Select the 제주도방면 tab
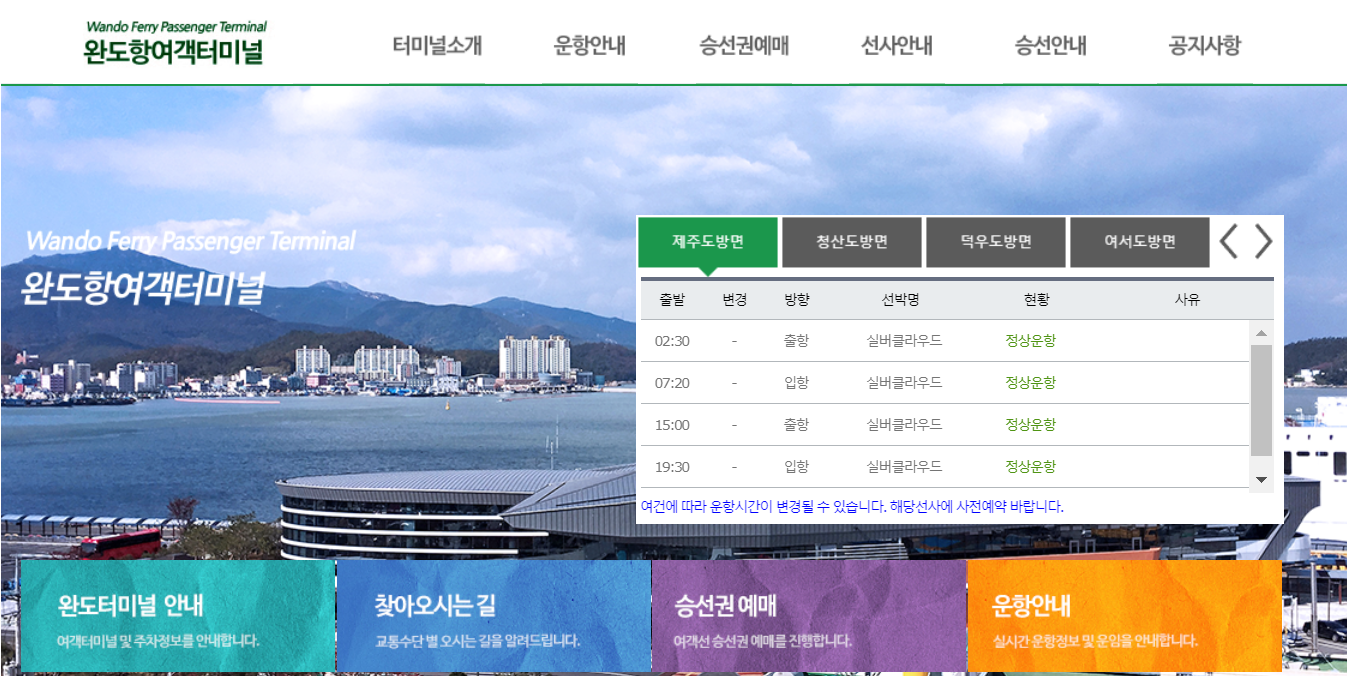Screen dimensions: 1348x677 [x=708, y=242]
